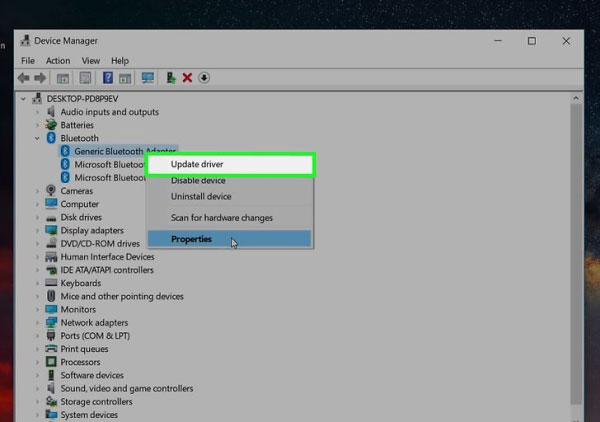Select the Generic Bluetooth Adapter row

[x=118, y=151]
